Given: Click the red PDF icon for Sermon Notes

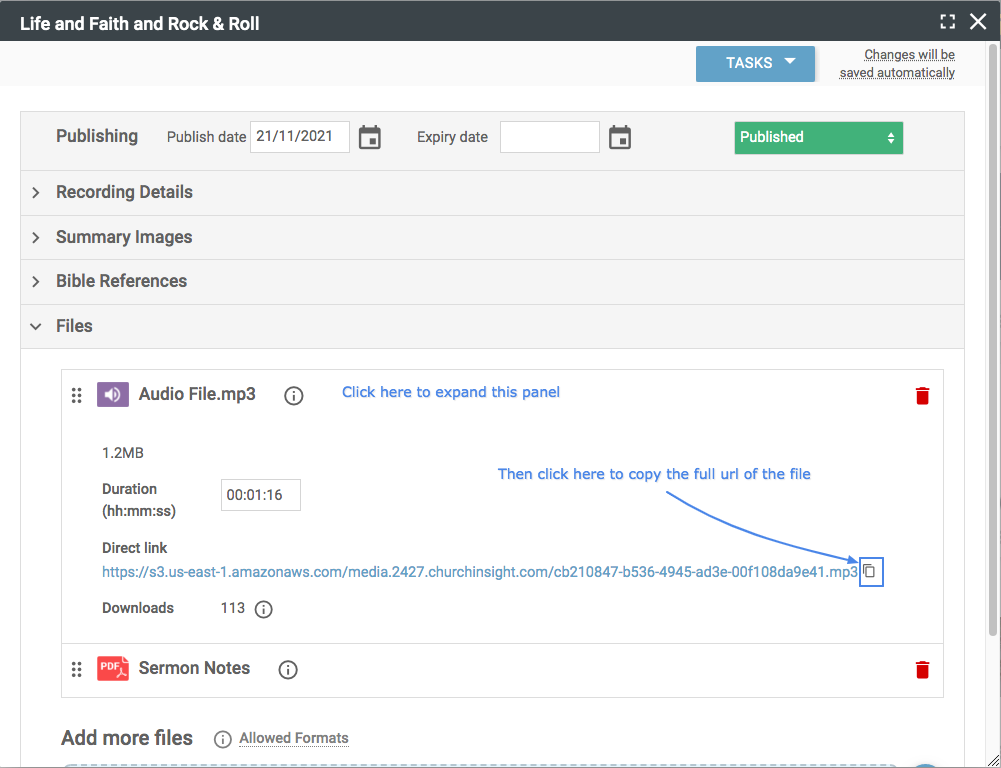Looking at the screenshot, I should tap(113, 669).
